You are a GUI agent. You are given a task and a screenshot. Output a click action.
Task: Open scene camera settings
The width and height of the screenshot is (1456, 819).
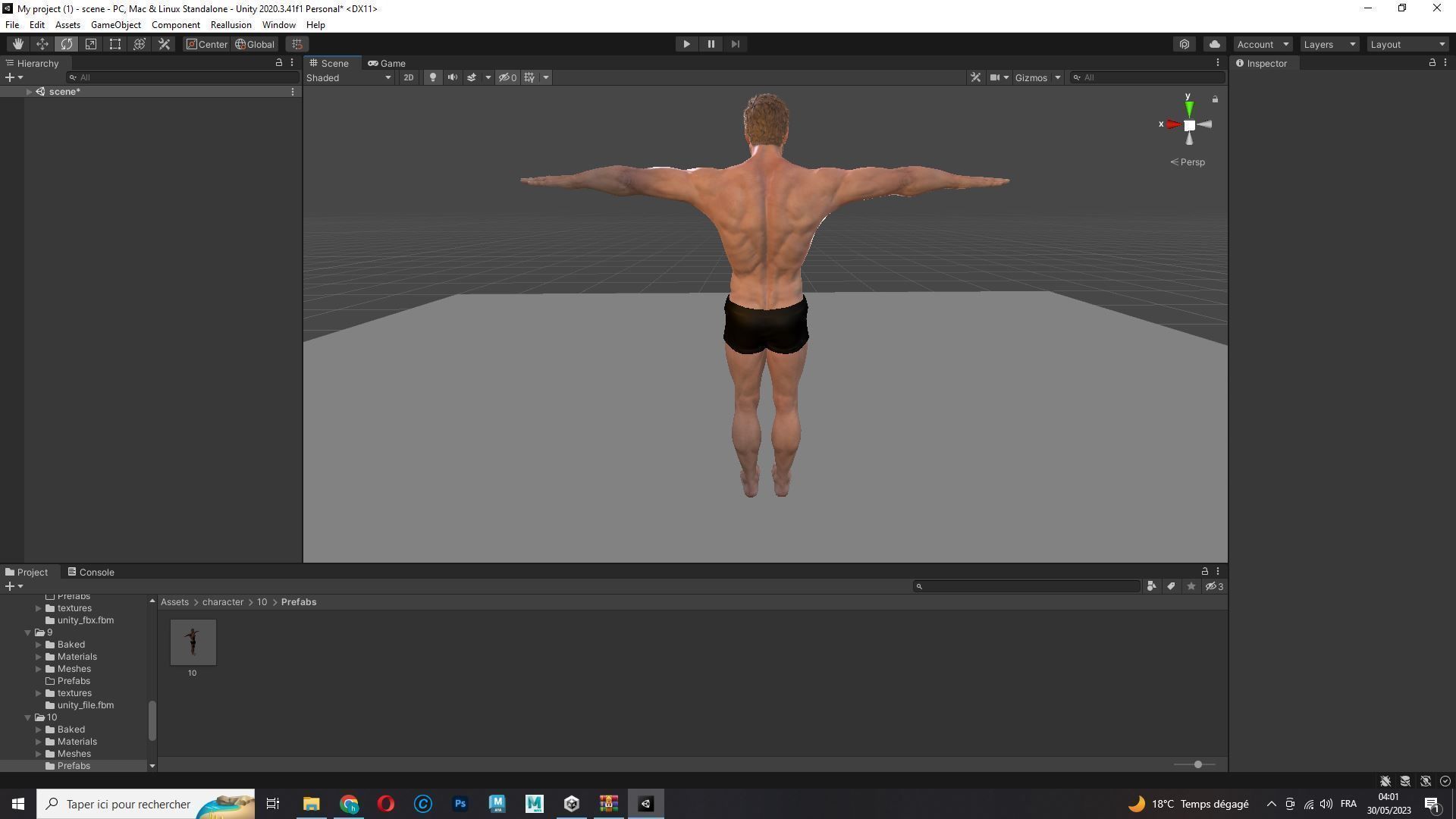click(x=994, y=77)
